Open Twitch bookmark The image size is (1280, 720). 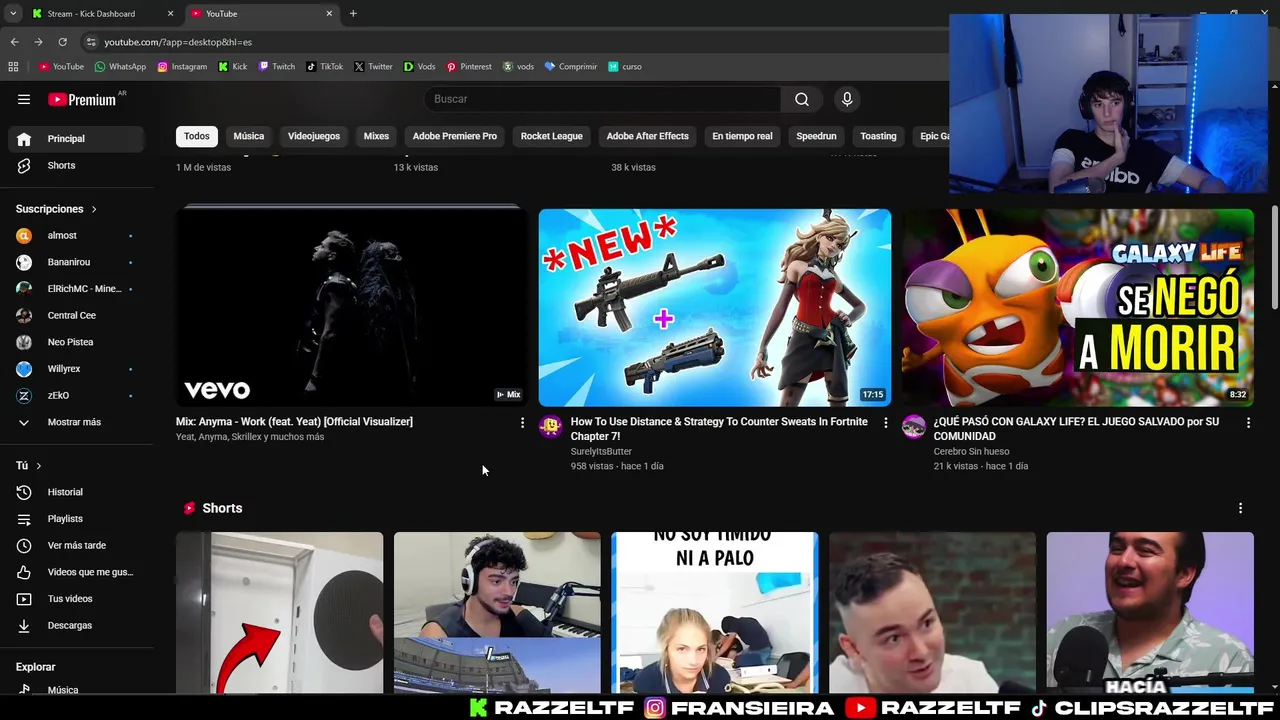[x=277, y=67]
